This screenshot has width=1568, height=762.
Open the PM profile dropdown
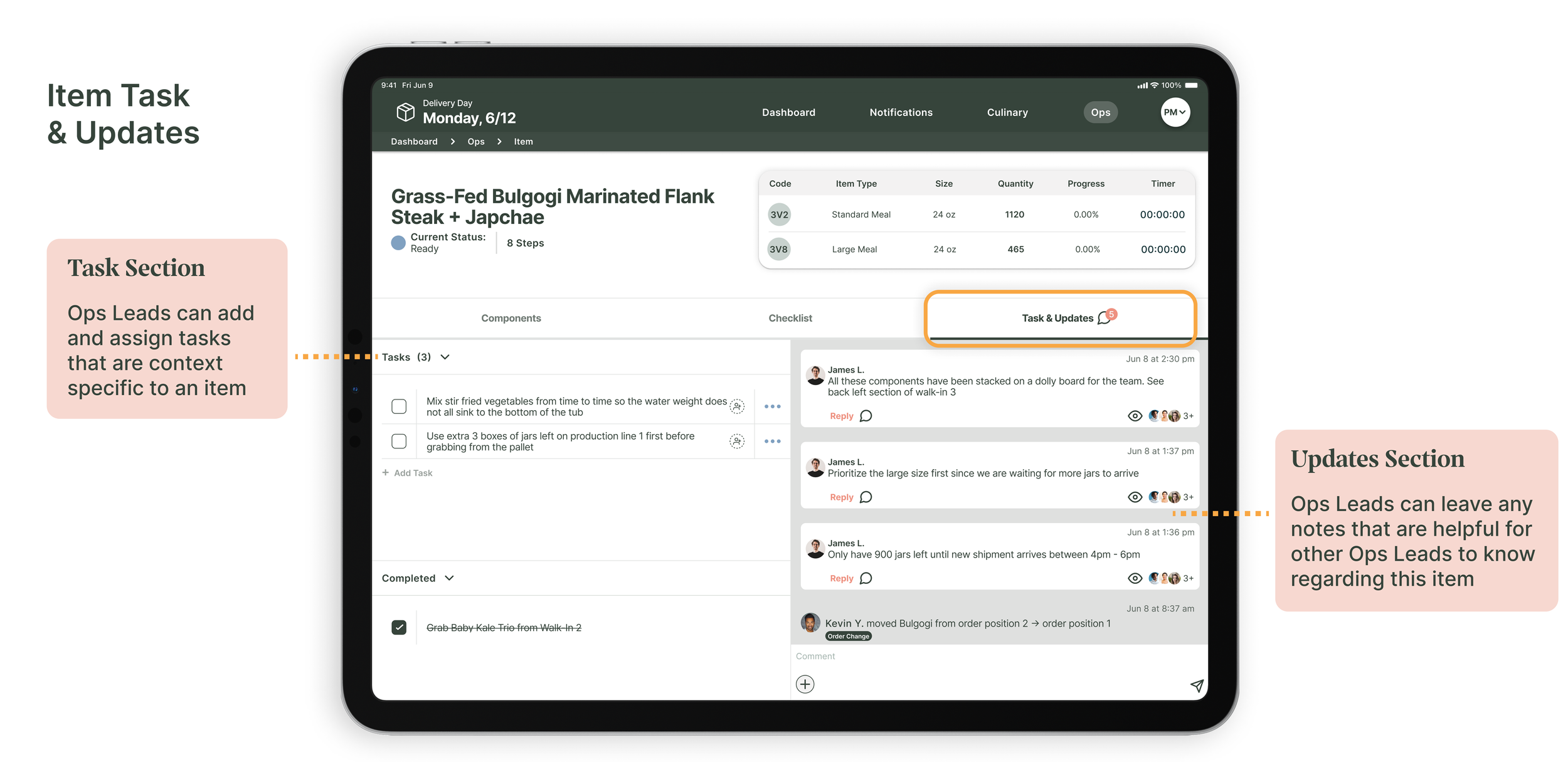click(x=1175, y=112)
